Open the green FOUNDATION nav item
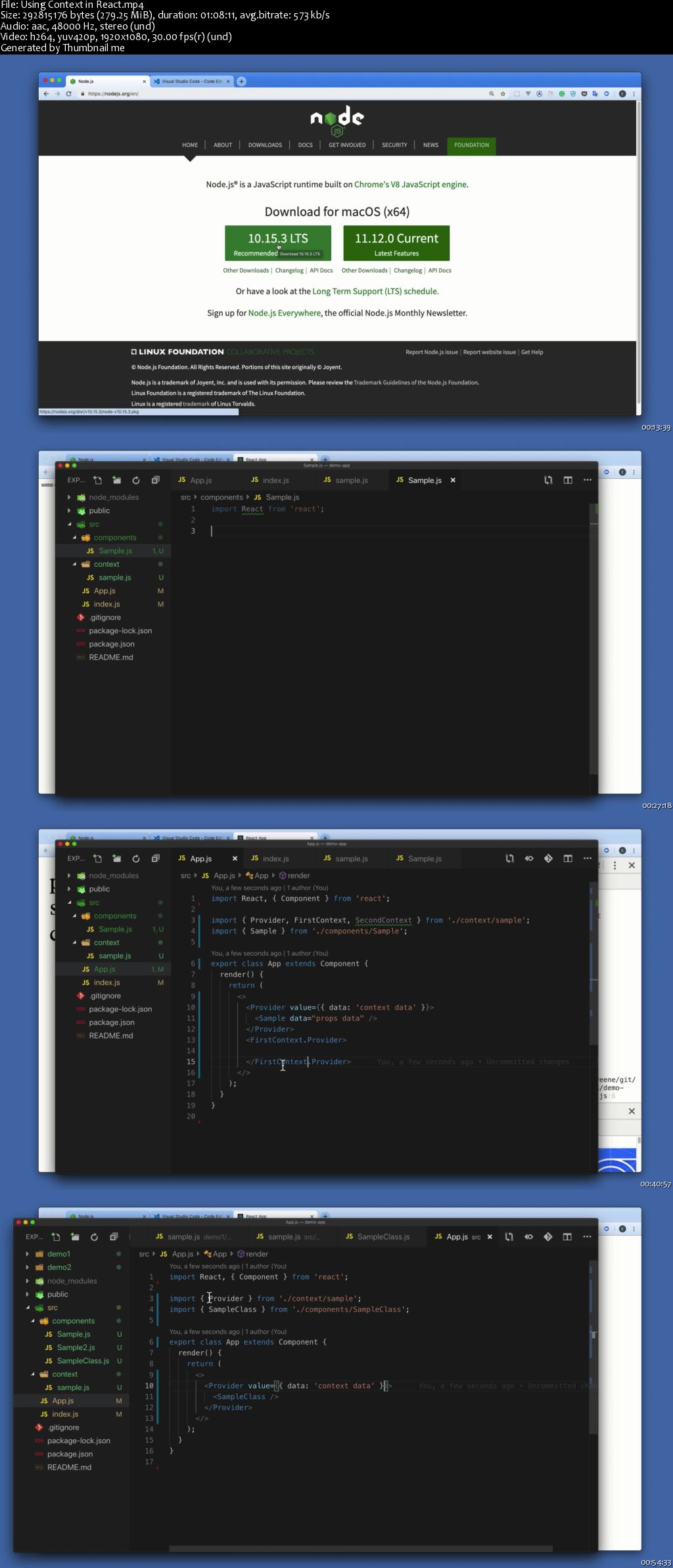This screenshot has width=673, height=1568. click(x=471, y=145)
